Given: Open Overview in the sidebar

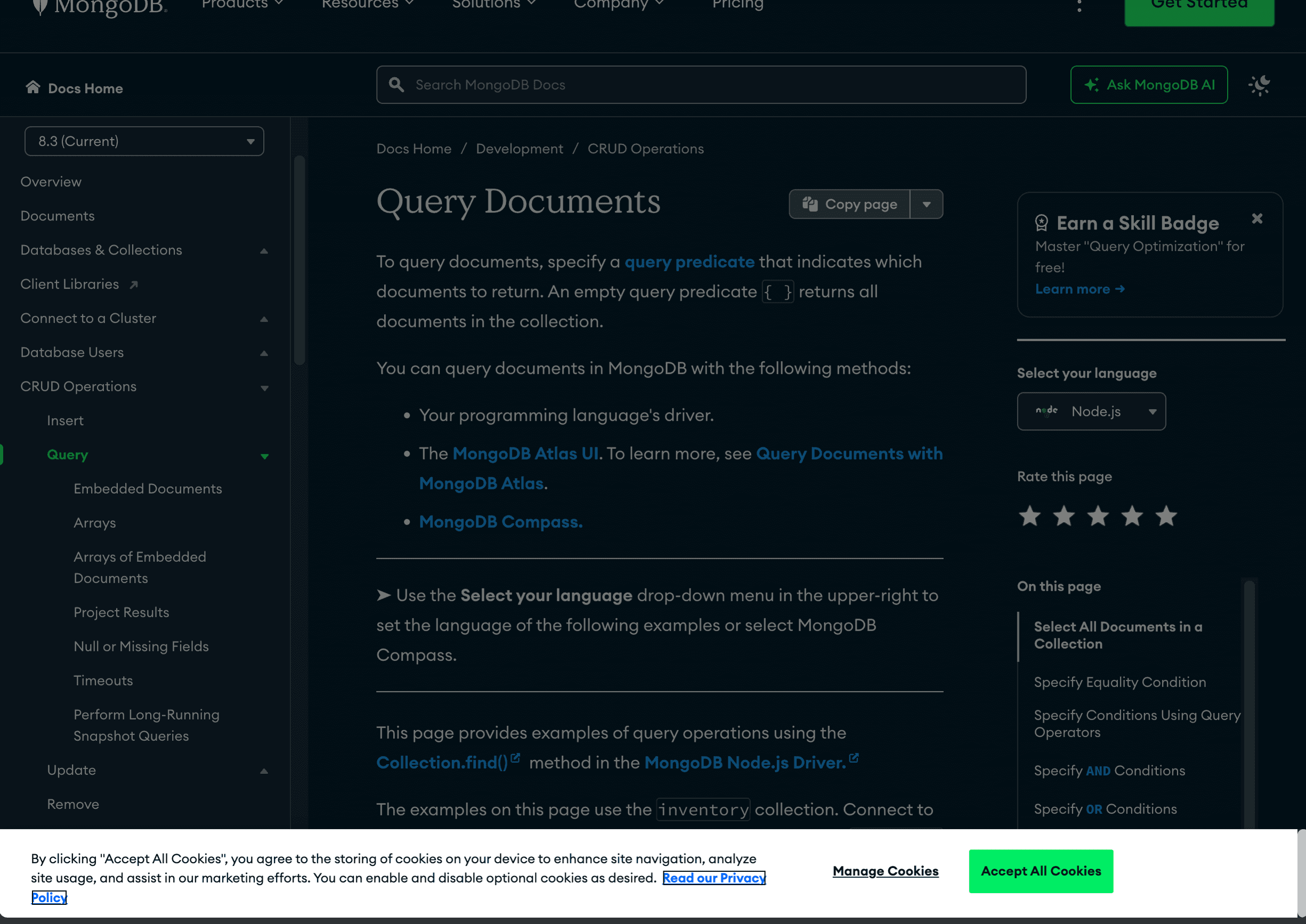Looking at the screenshot, I should [51, 182].
